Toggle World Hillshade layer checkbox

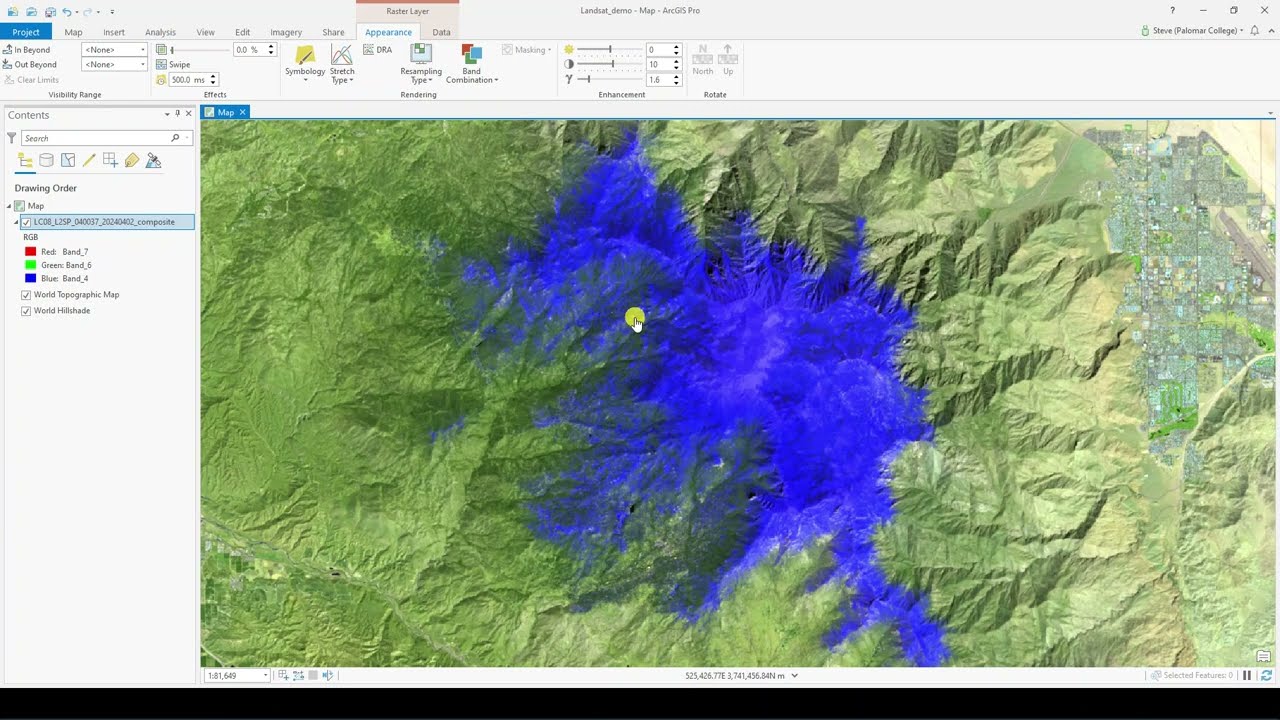pyautogui.click(x=26, y=311)
